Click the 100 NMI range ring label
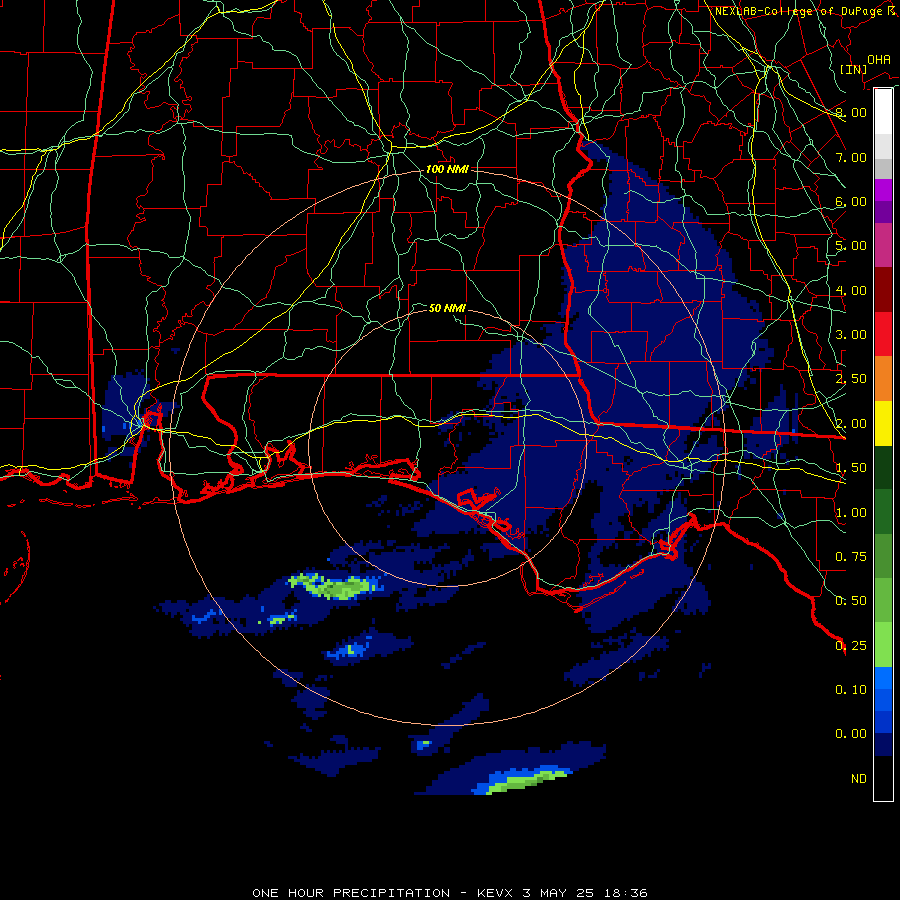Screen dimensions: 900x900 [x=447, y=169]
